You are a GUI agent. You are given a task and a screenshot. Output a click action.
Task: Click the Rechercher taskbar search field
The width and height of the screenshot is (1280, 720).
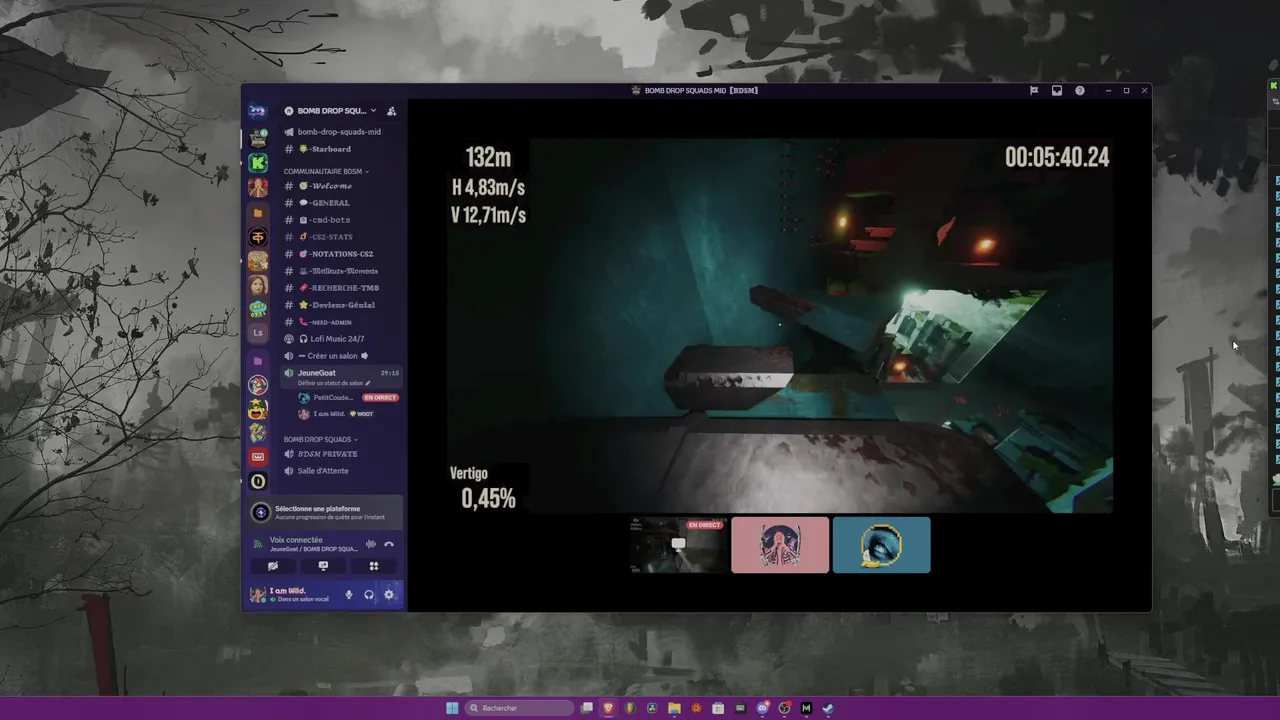520,708
